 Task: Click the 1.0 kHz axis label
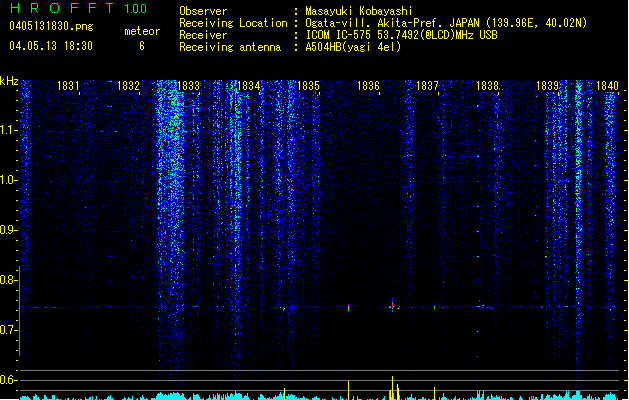pyautogui.click(x=8, y=180)
